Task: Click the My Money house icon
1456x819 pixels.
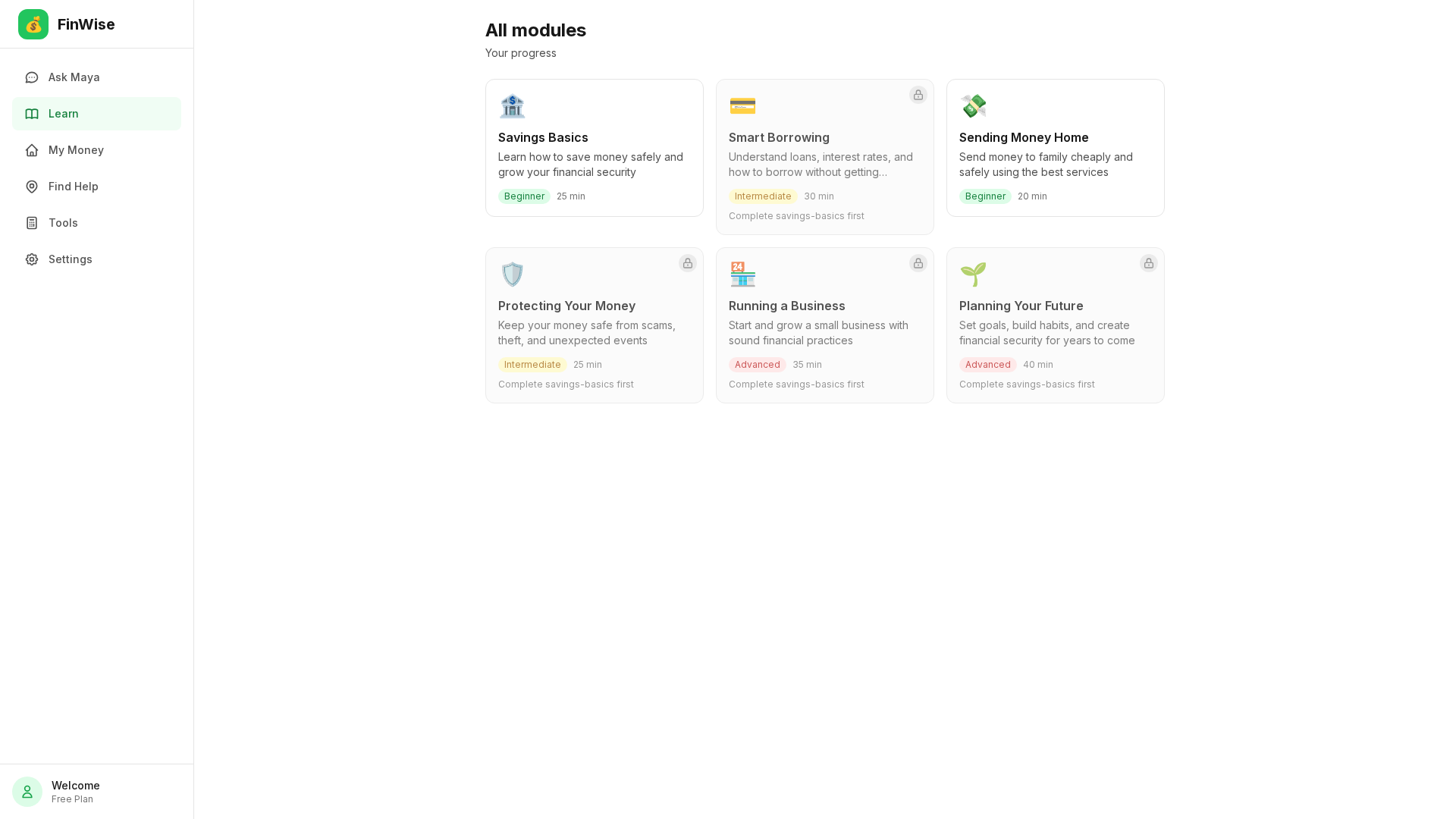Action: click(32, 150)
